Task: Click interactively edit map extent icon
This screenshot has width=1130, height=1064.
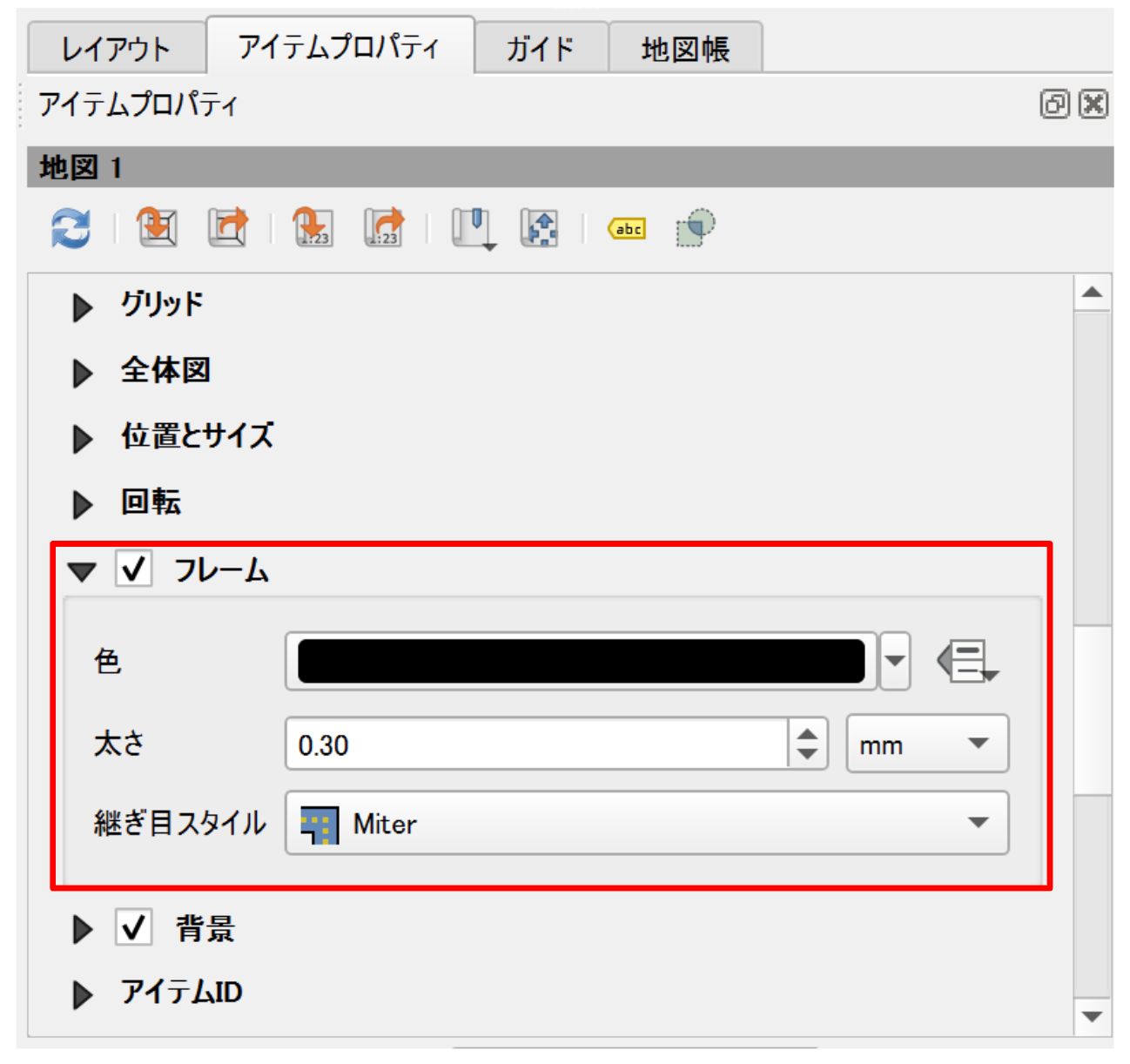Action: pyautogui.click(x=540, y=228)
